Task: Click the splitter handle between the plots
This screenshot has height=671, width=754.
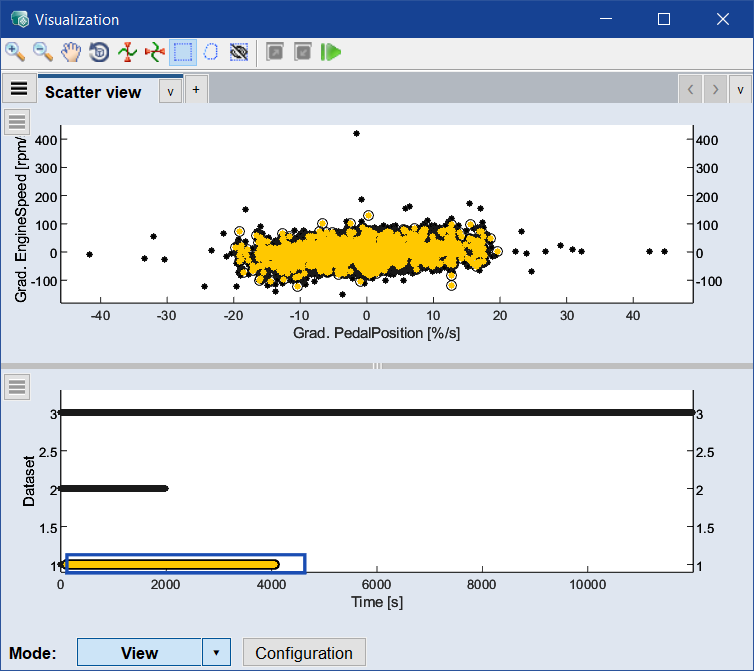Action: coord(377,366)
